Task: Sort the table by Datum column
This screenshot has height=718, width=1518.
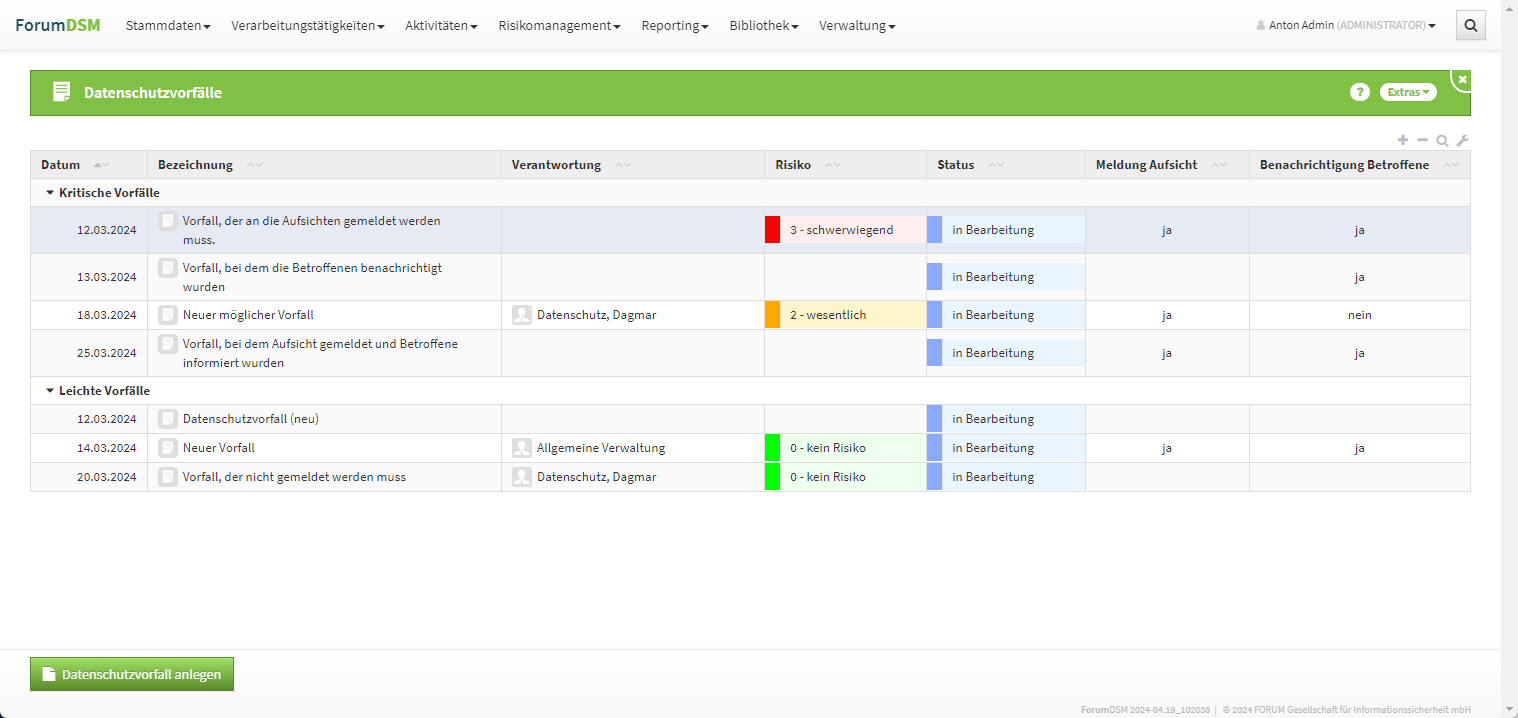Action: click(61, 165)
